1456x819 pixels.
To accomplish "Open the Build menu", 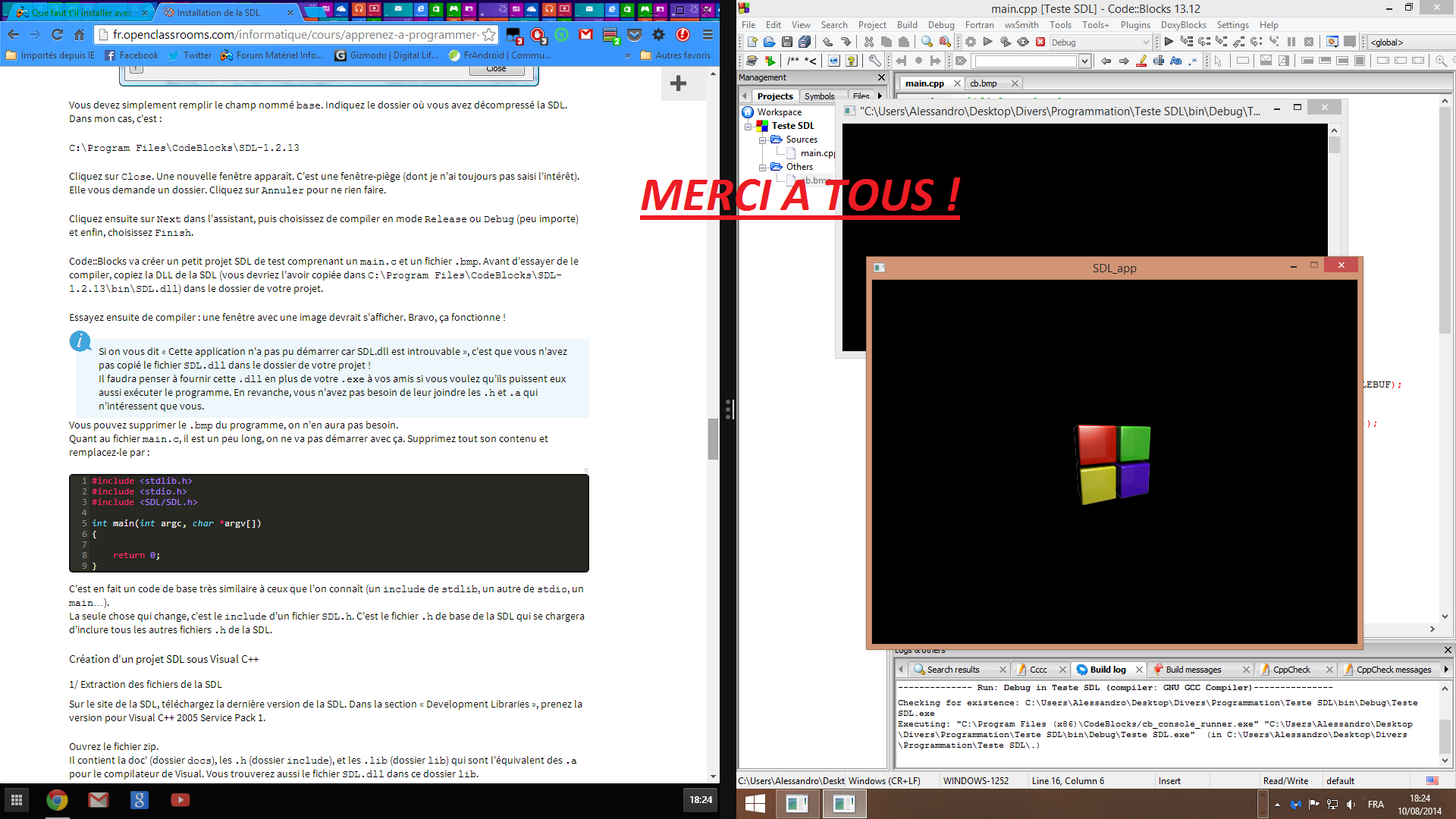I will click(907, 25).
